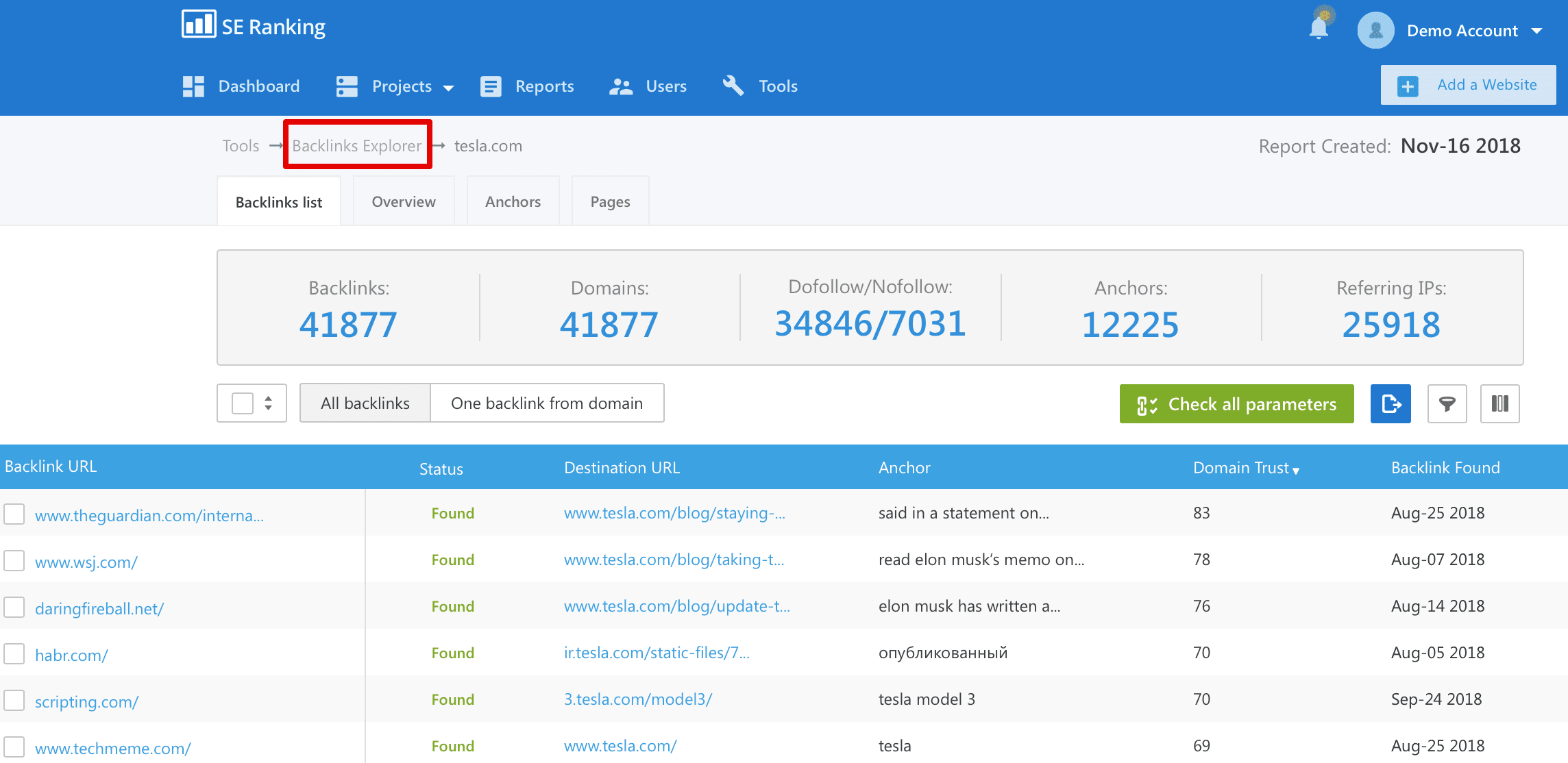Click the blue export icon button
This screenshot has width=1568, height=763.
1391,403
